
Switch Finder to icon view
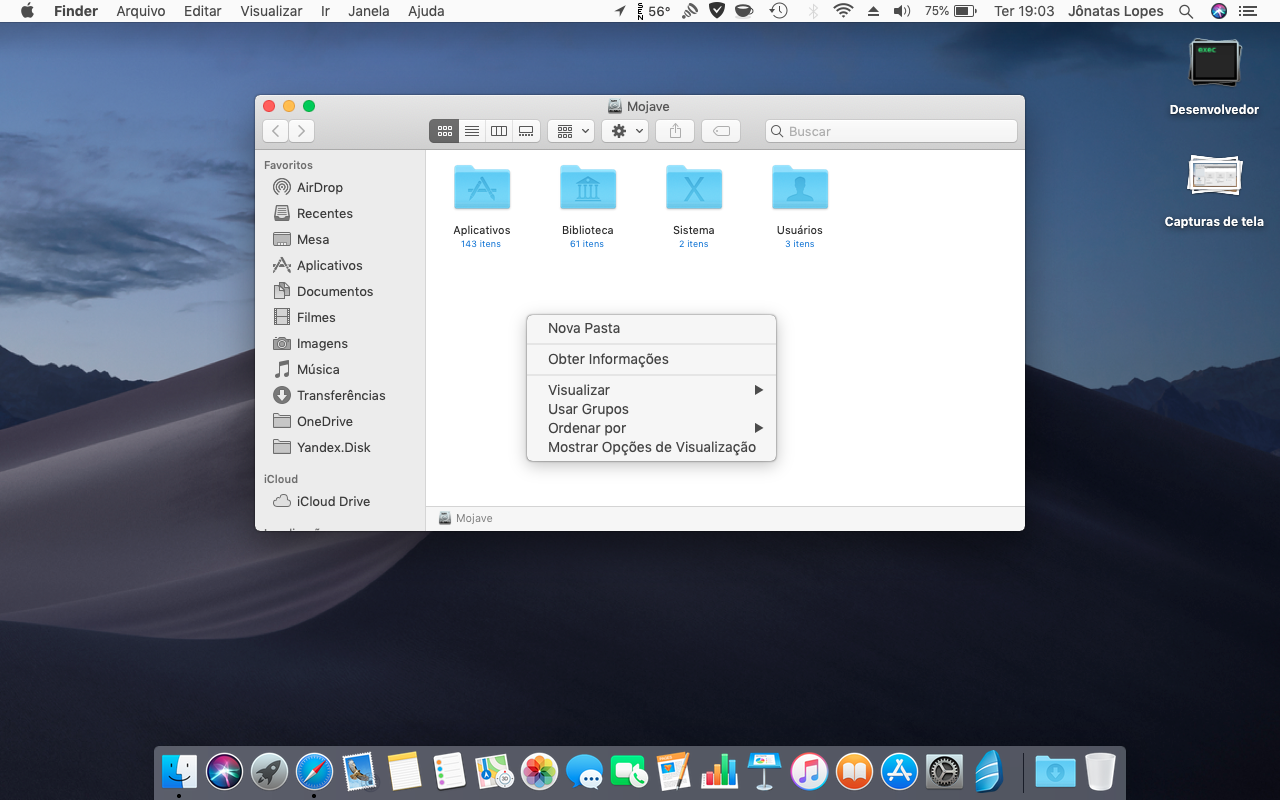pos(445,131)
